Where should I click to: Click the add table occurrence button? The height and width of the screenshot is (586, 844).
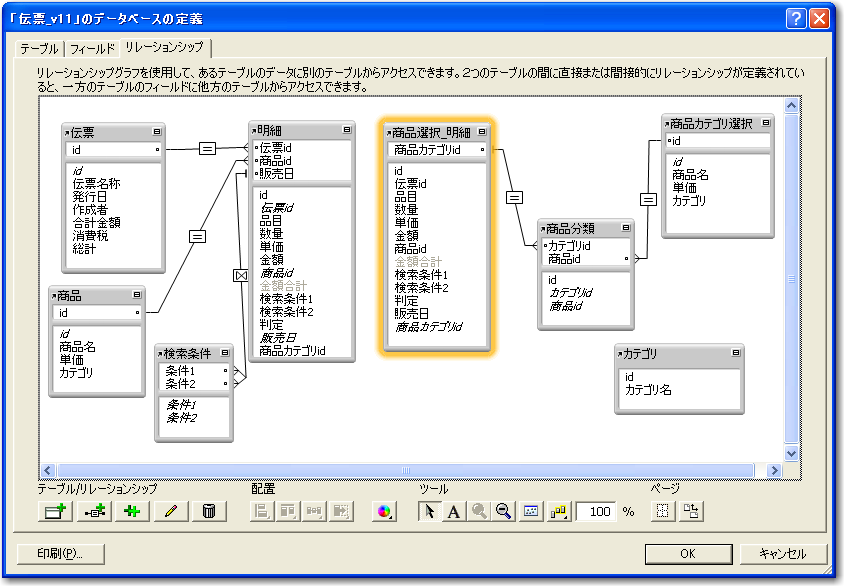click(54, 511)
